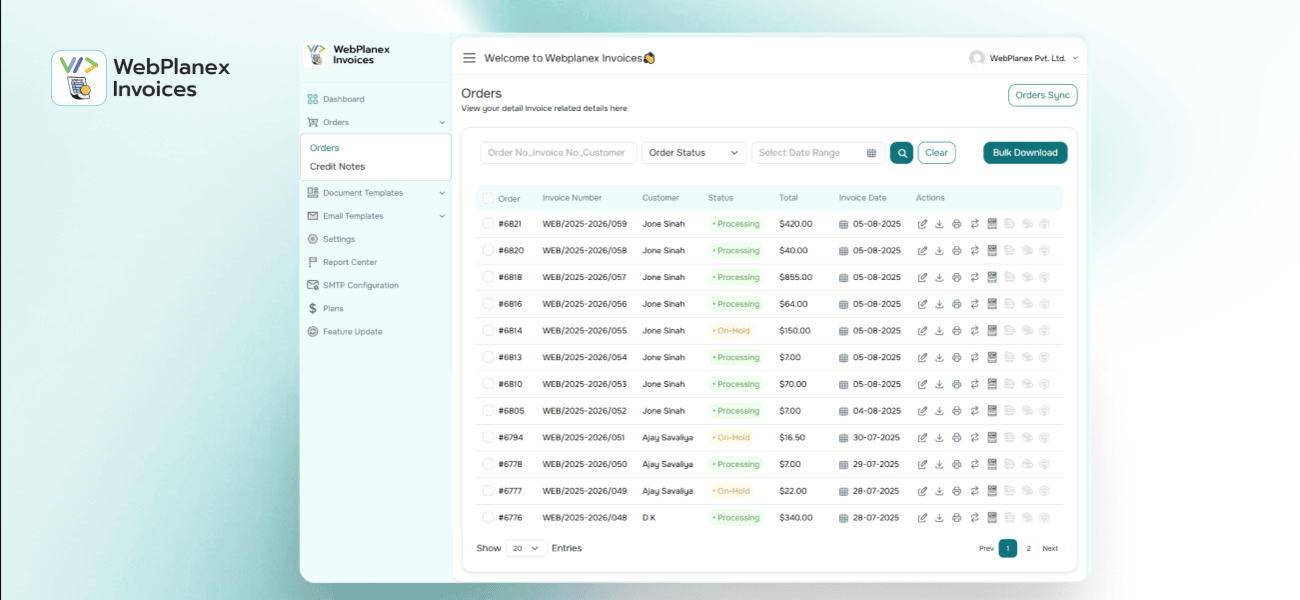The image size is (1300, 600).
Task: Click the Orders Sync button
Action: click(1042, 95)
